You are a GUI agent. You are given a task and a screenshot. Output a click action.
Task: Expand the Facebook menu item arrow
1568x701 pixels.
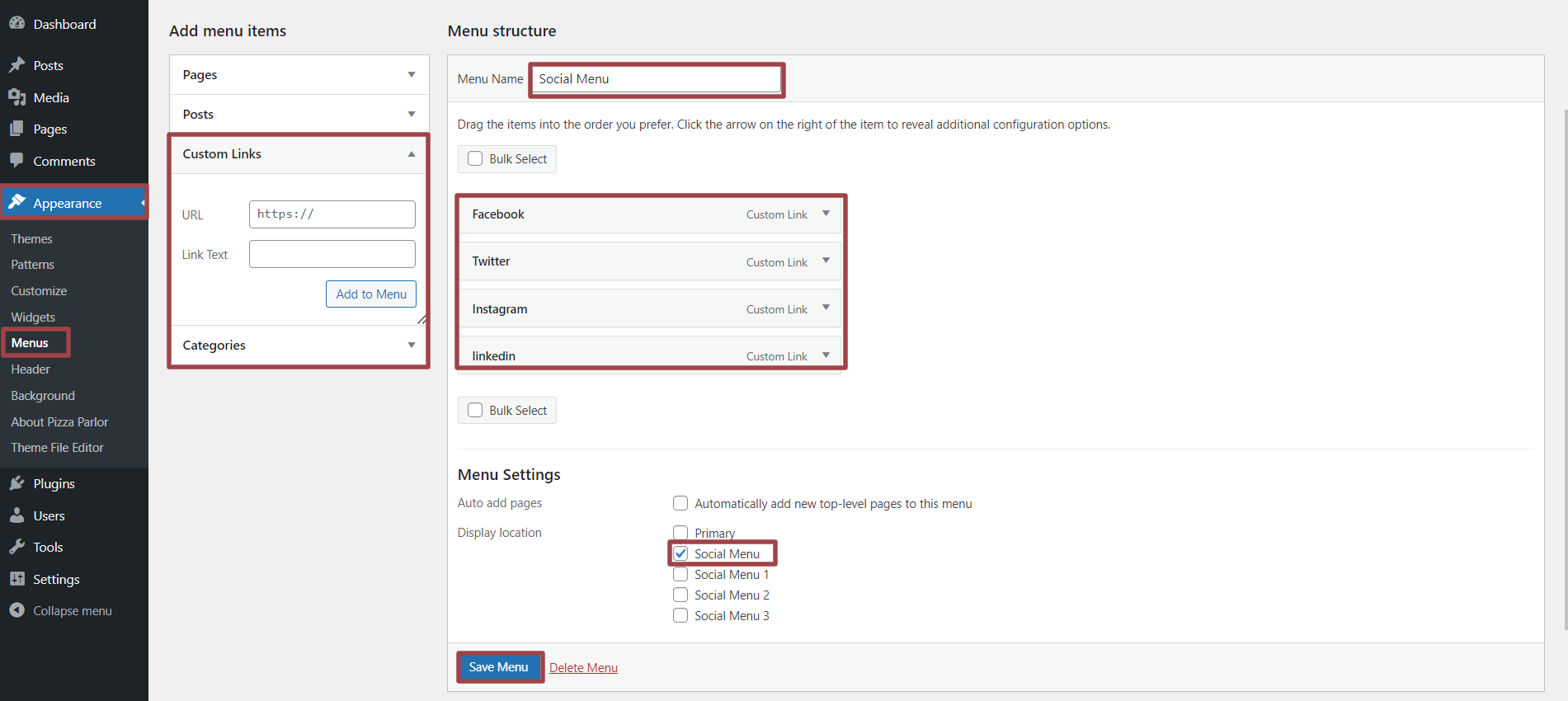click(x=826, y=214)
